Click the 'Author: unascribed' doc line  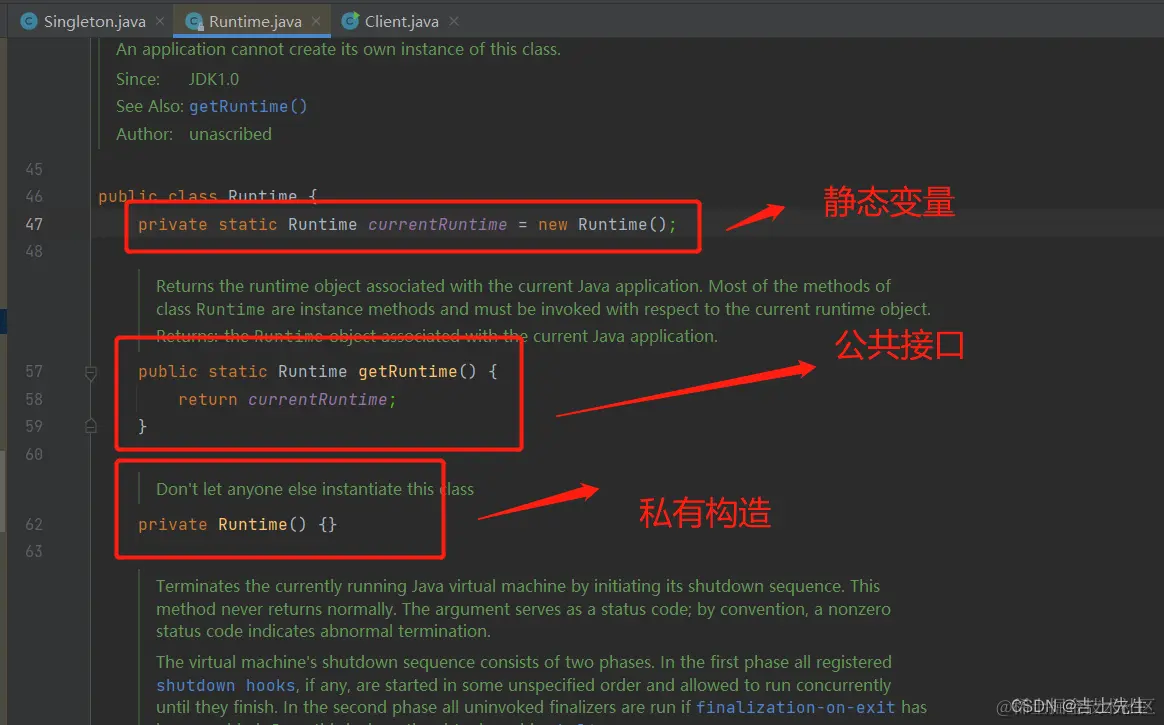194,134
